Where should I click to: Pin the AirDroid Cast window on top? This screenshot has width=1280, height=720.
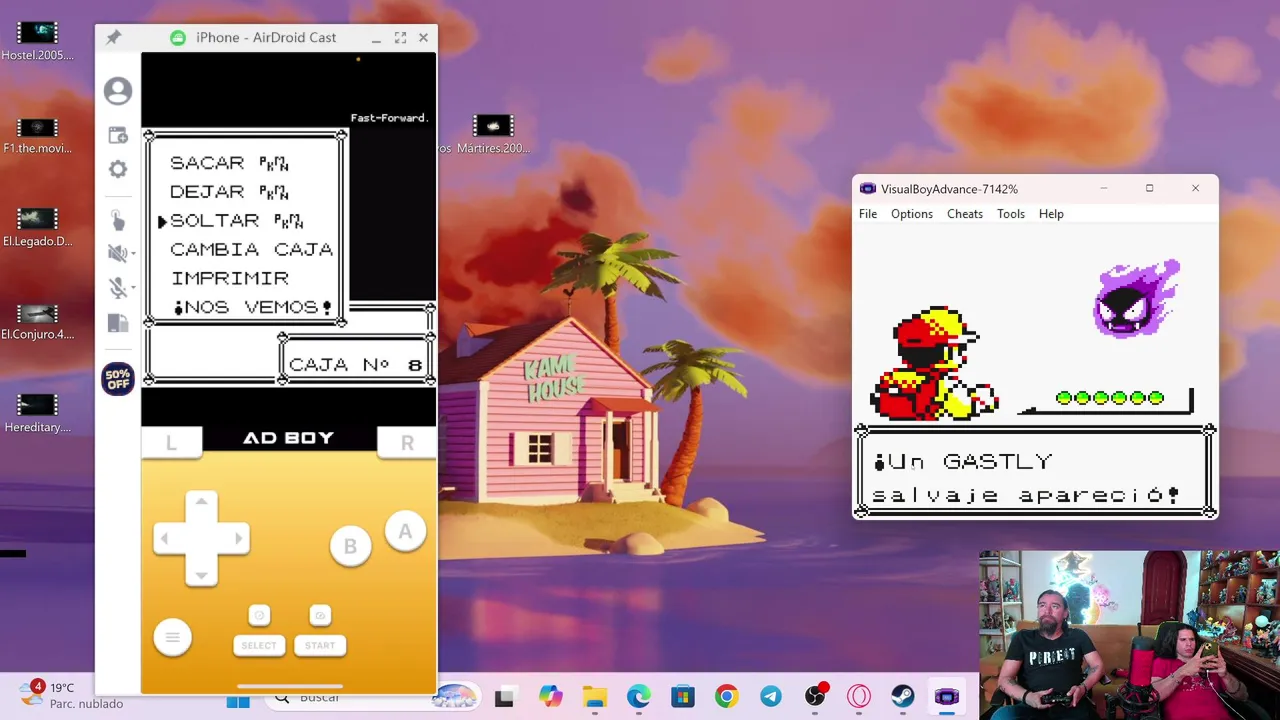pos(114,37)
